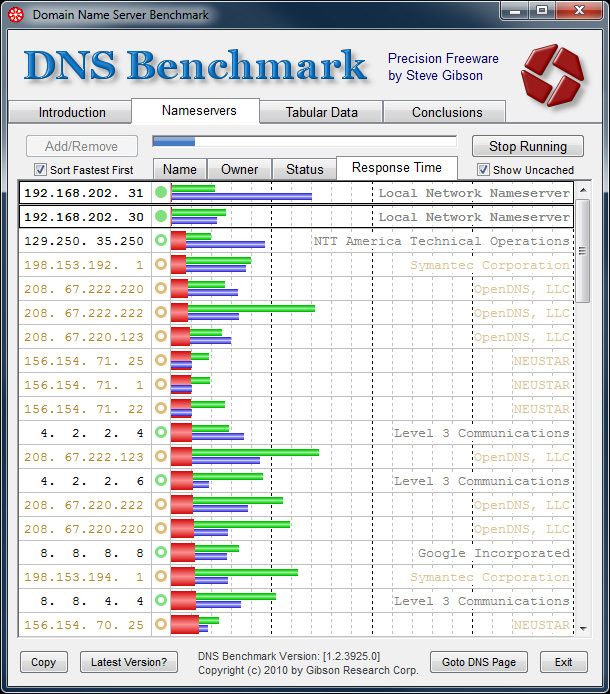Close the Domain Name Server Benchmark window

click(579, 10)
